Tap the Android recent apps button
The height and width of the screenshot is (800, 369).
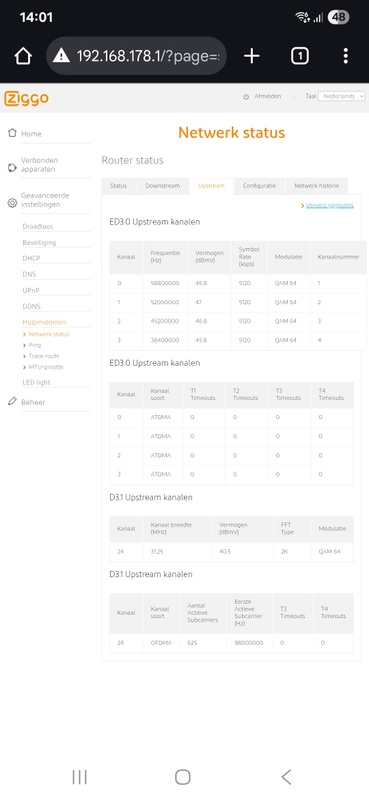(x=80, y=777)
